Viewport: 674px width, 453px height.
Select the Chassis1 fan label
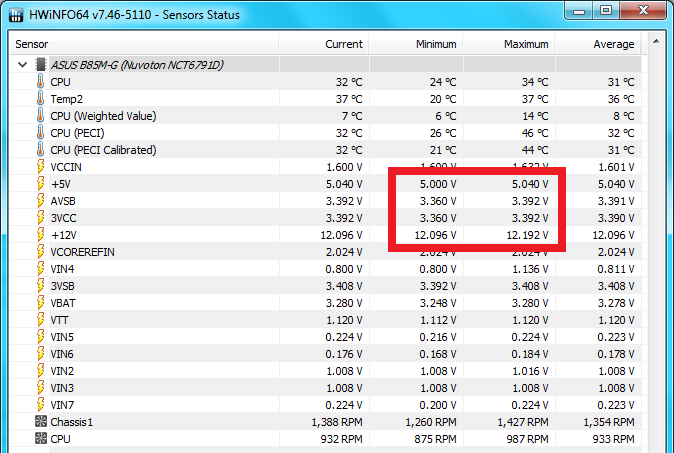click(x=71, y=422)
